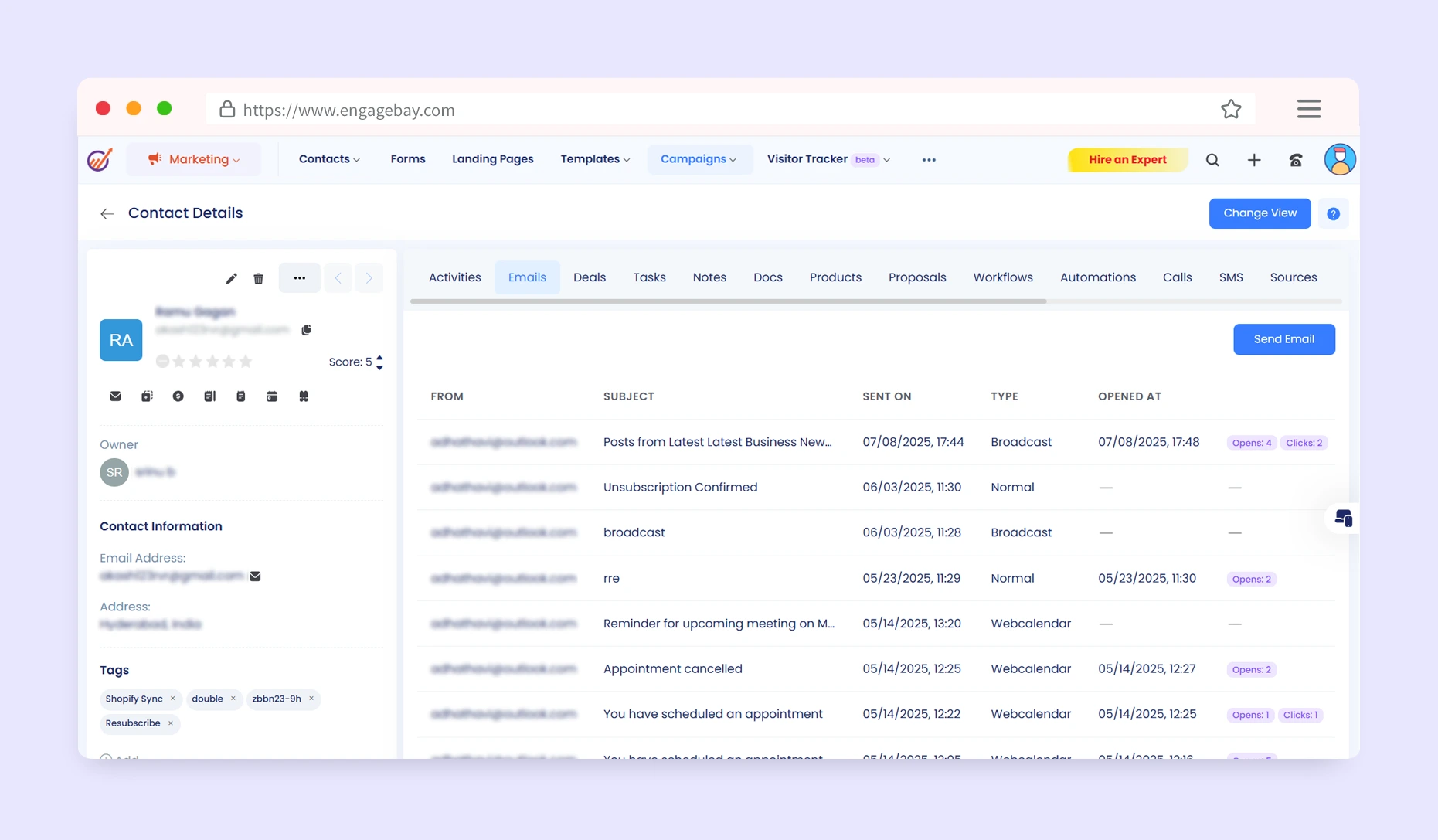Adjust score using the stepper arrows

pyautogui.click(x=379, y=362)
